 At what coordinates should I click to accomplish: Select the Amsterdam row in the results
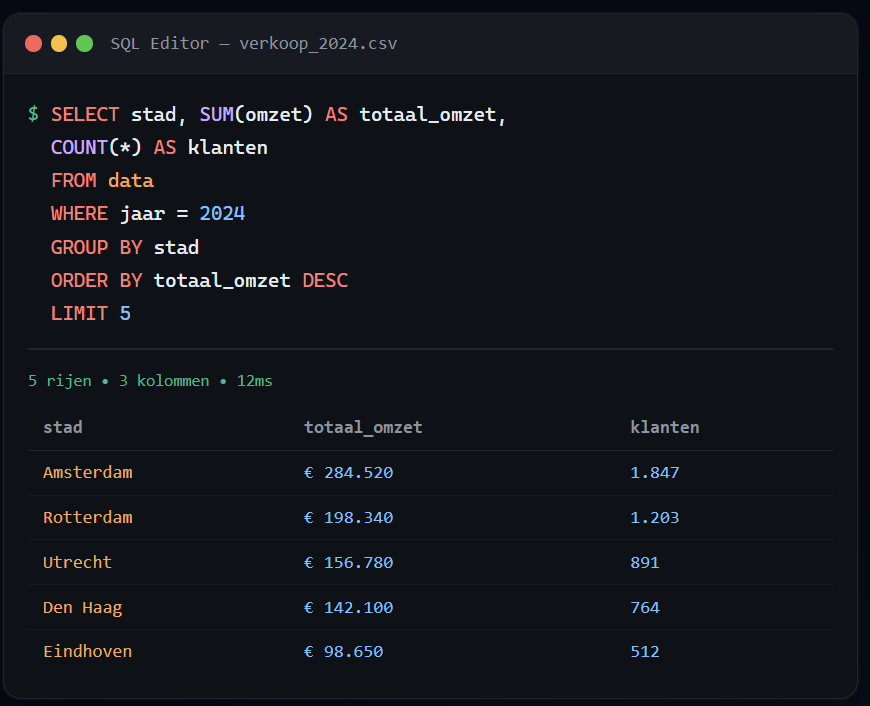[88, 472]
